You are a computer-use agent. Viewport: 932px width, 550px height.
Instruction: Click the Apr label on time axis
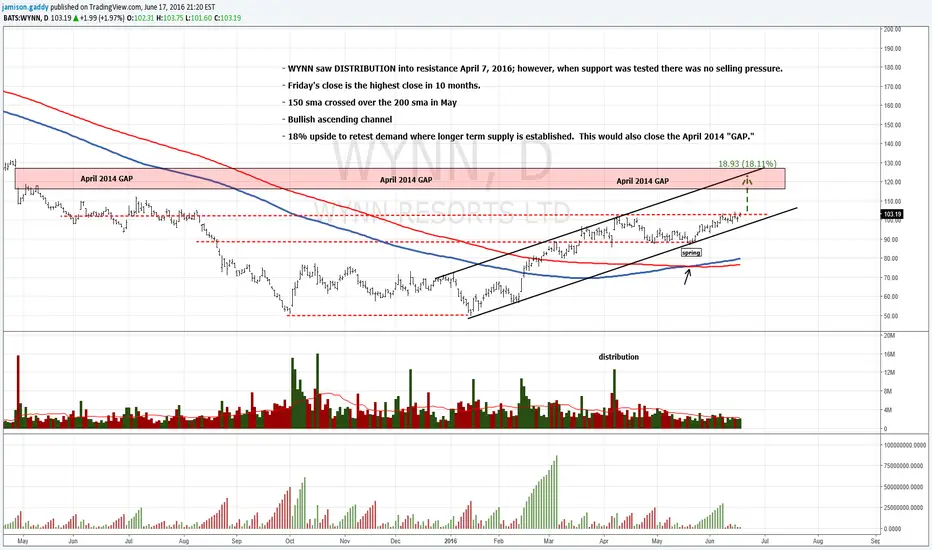(x=604, y=541)
